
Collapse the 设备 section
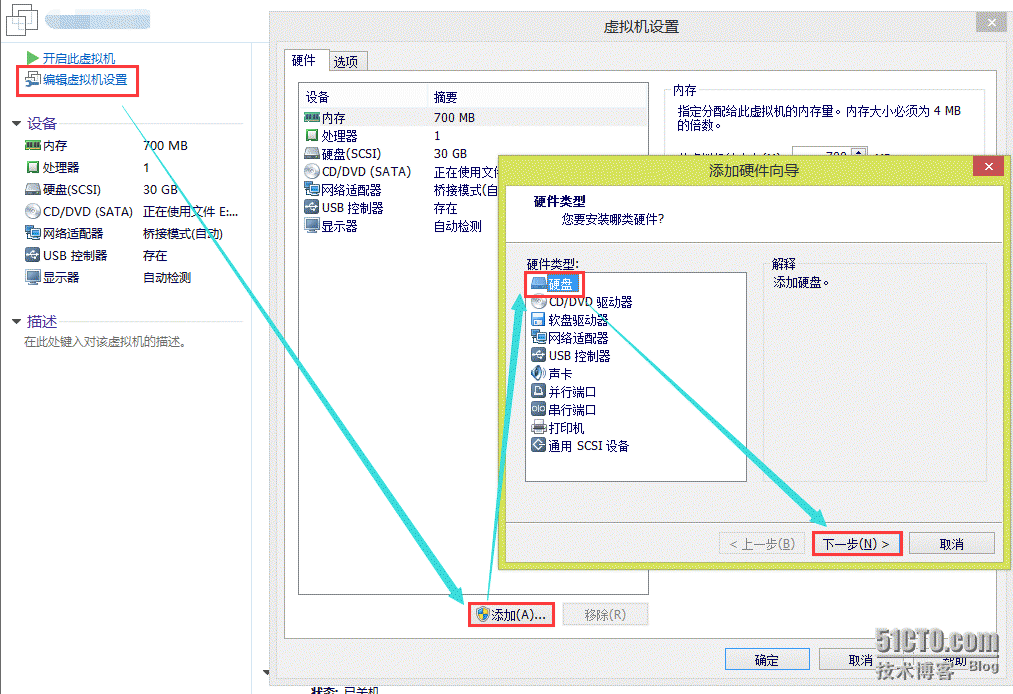click(16, 123)
